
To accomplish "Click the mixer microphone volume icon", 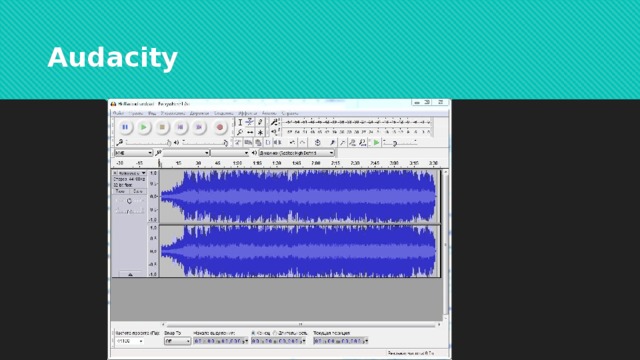I will (x=120, y=142).
